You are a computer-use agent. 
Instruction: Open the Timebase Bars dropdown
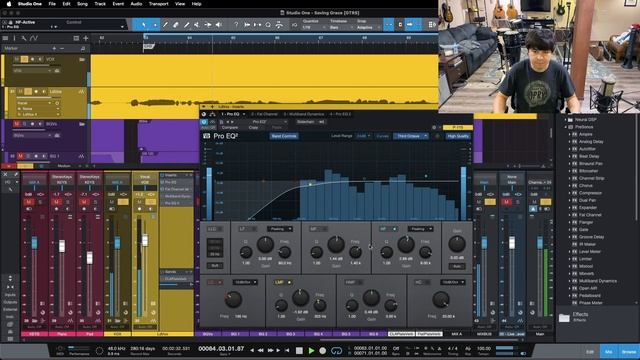click(340, 27)
